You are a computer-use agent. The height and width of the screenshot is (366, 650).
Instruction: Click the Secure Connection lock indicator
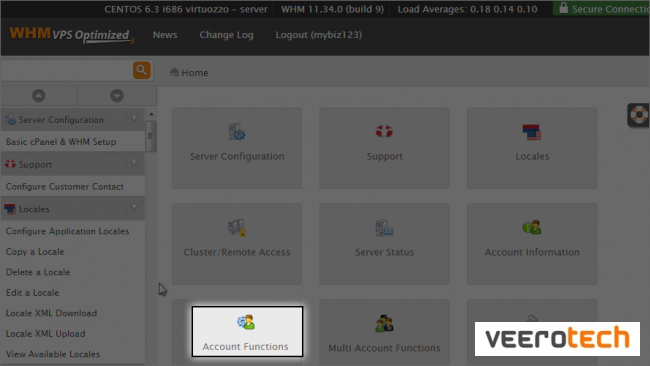coord(601,9)
